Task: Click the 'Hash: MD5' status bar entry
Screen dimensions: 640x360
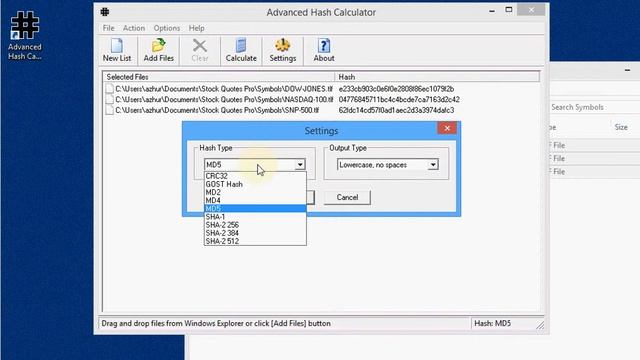Action: pos(492,323)
